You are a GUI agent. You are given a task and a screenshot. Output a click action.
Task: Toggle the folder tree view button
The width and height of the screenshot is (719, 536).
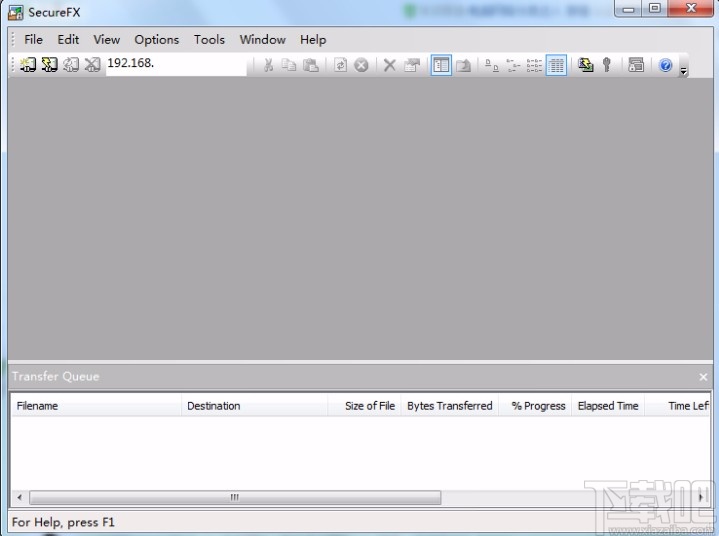(441, 65)
